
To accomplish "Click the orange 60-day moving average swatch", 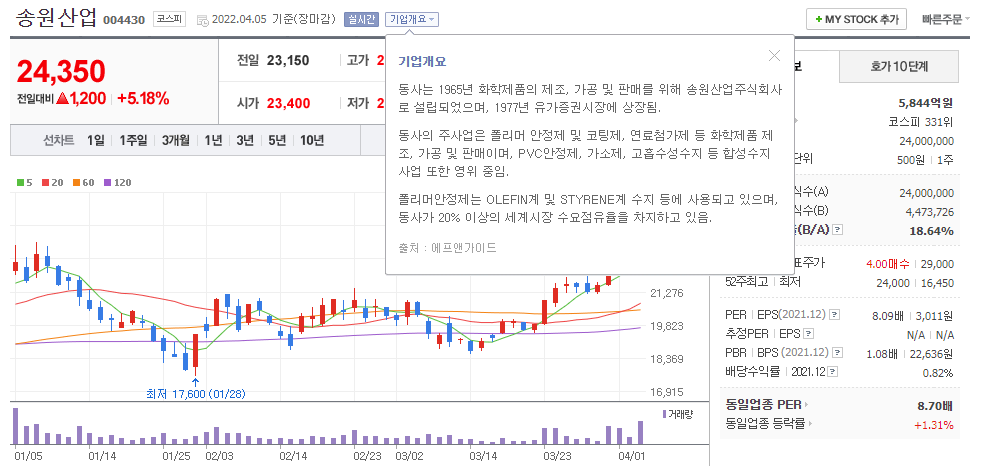I will click(x=76, y=183).
